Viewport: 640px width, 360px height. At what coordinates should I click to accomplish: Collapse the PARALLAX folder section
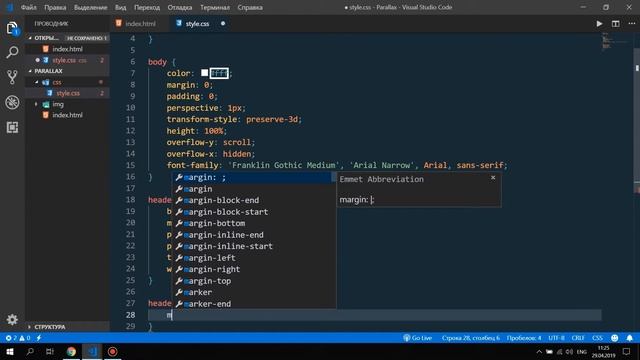click(x=67, y=71)
